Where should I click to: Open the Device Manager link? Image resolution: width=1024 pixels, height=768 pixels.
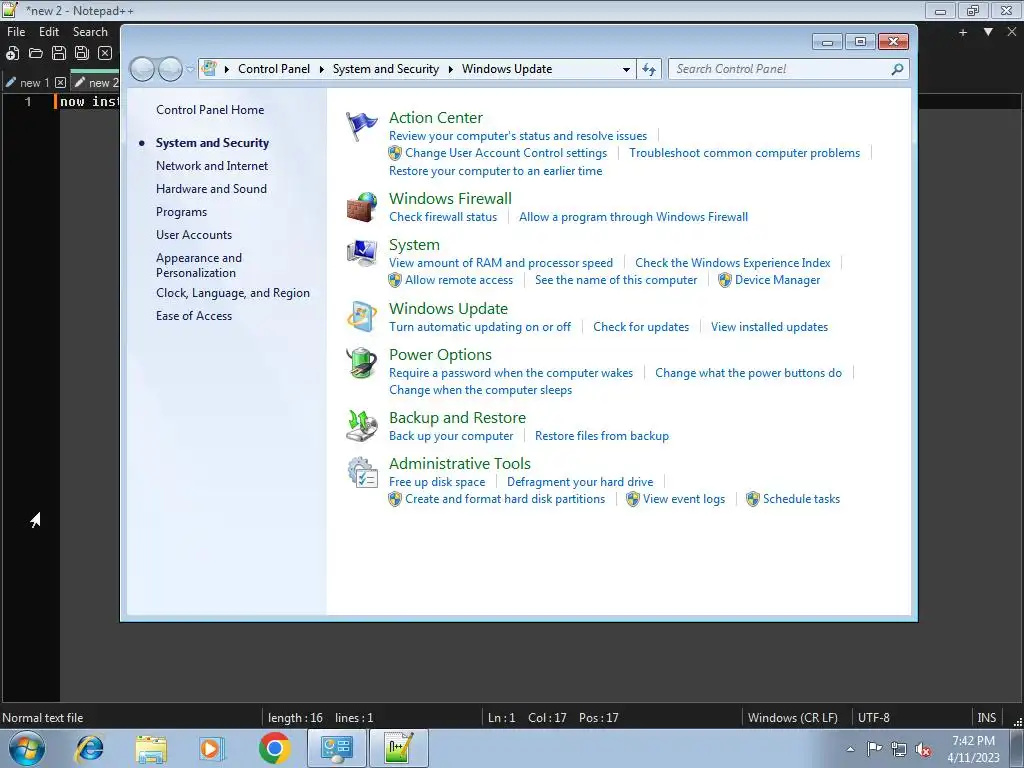pyautogui.click(x=777, y=280)
